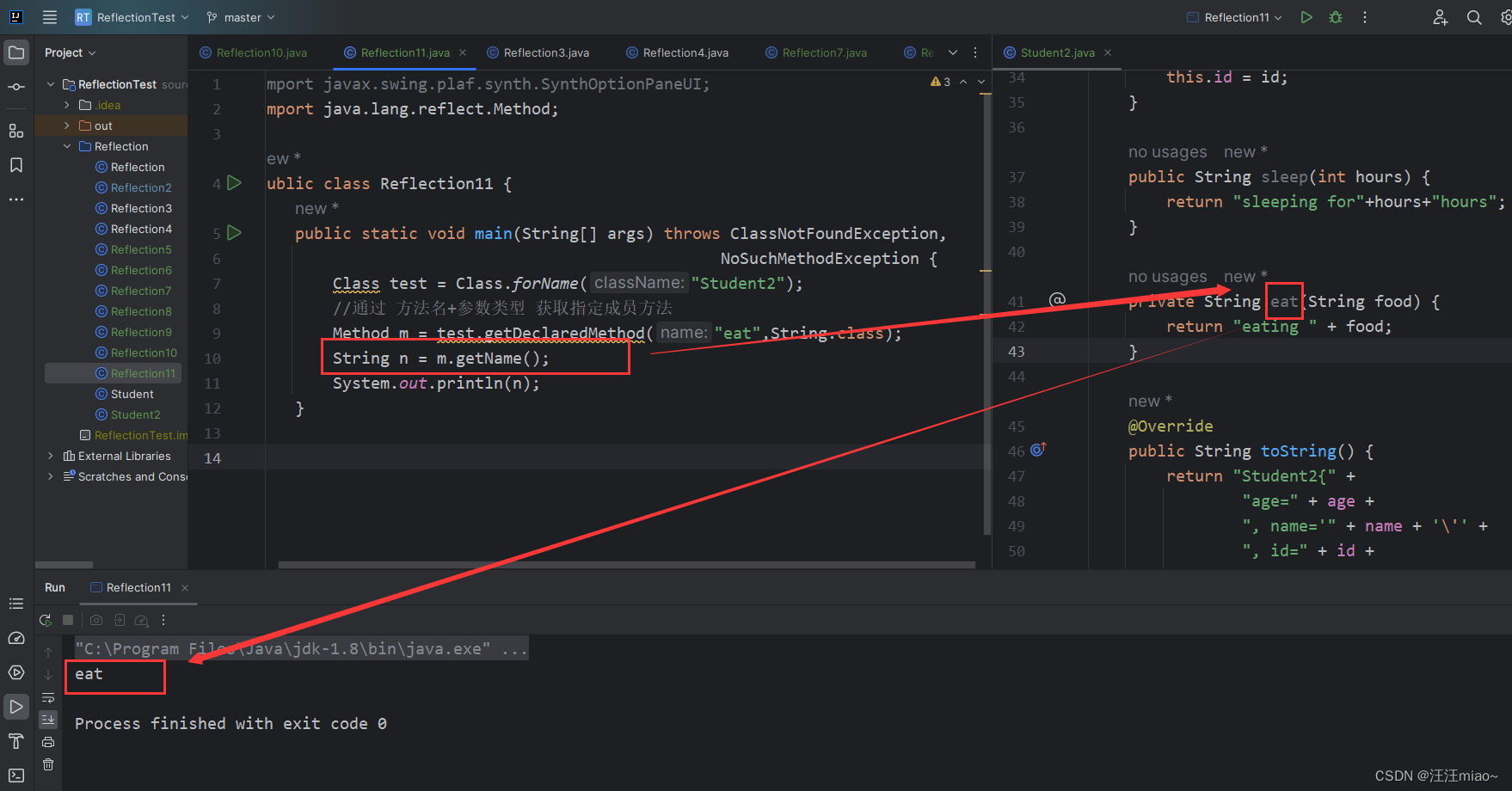This screenshot has width=1512, height=791.
Task: Click run gutter icon beside main method
Action: [x=234, y=233]
